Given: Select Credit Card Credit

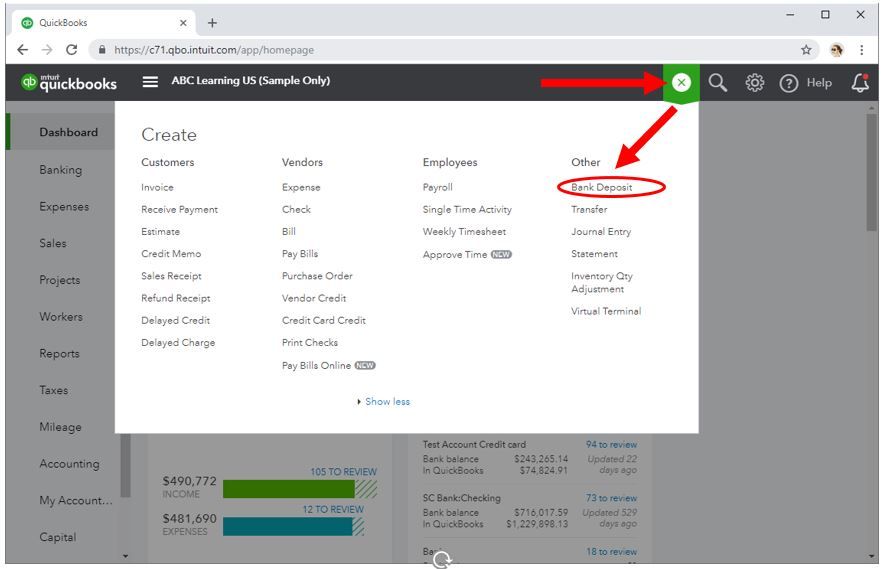Looking at the screenshot, I should (x=324, y=320).
